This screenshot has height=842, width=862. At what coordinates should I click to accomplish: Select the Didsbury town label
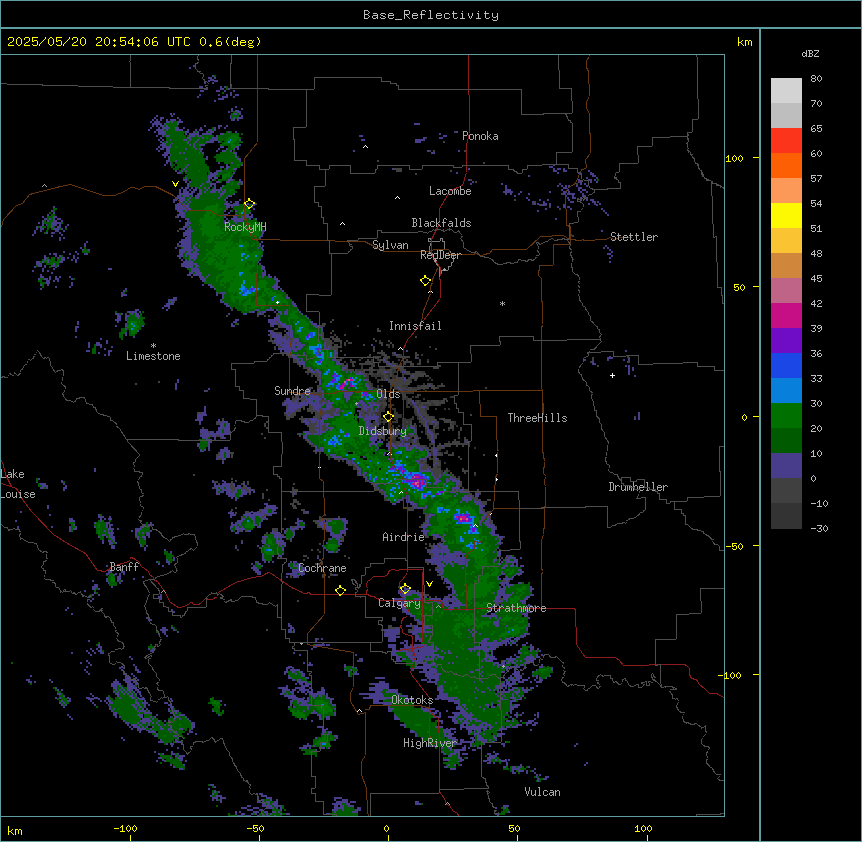[383, 431]
